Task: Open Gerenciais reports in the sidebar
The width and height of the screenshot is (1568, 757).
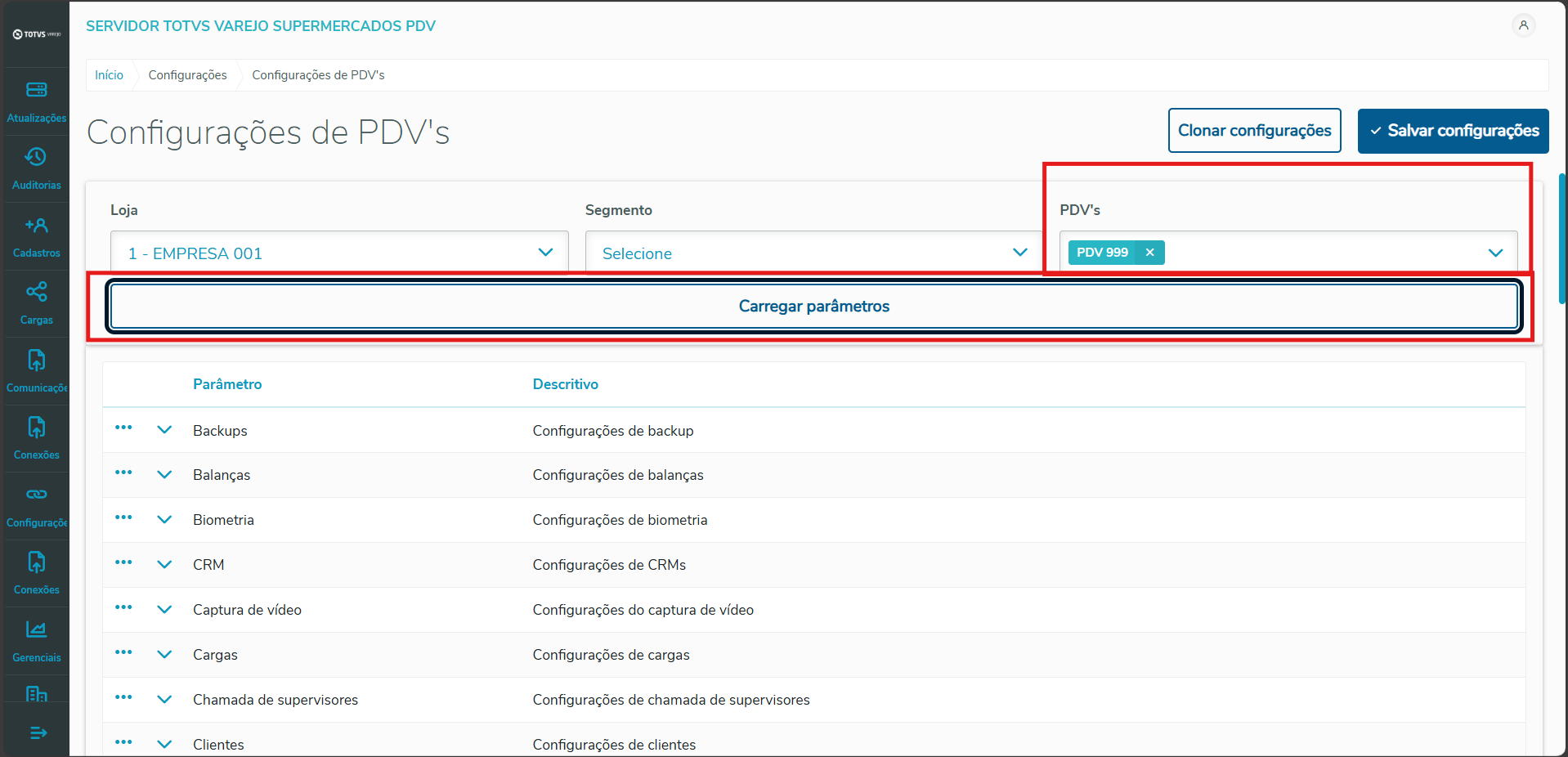Action: tap(37, 641)
